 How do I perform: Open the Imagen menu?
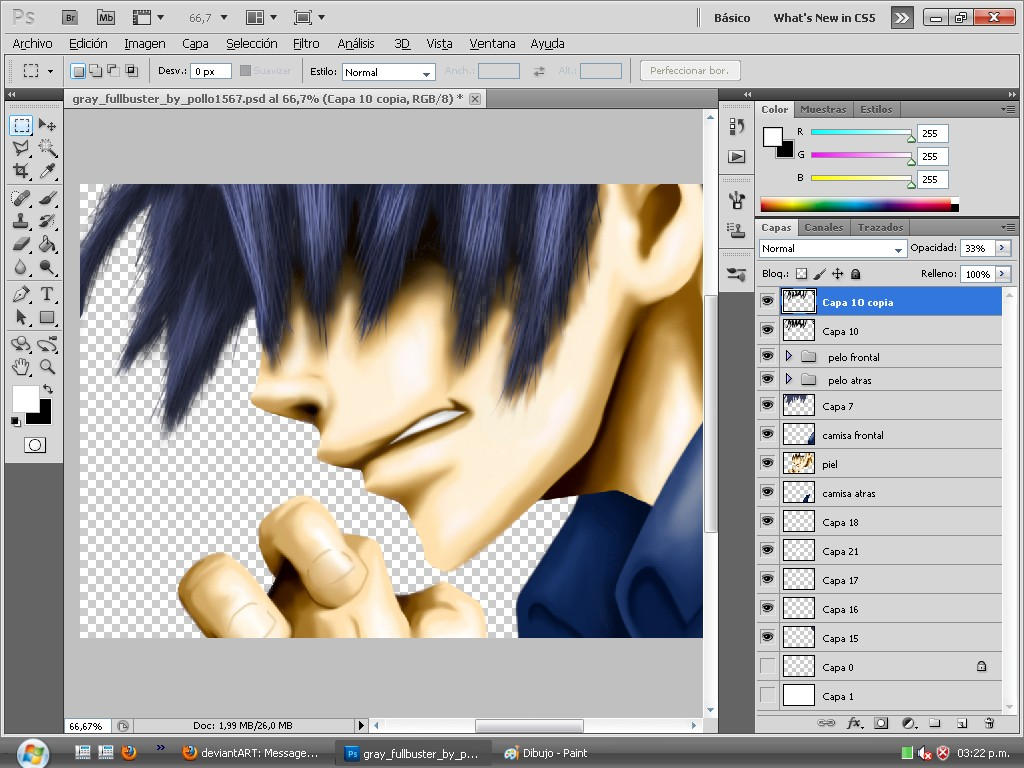(144, 44)
